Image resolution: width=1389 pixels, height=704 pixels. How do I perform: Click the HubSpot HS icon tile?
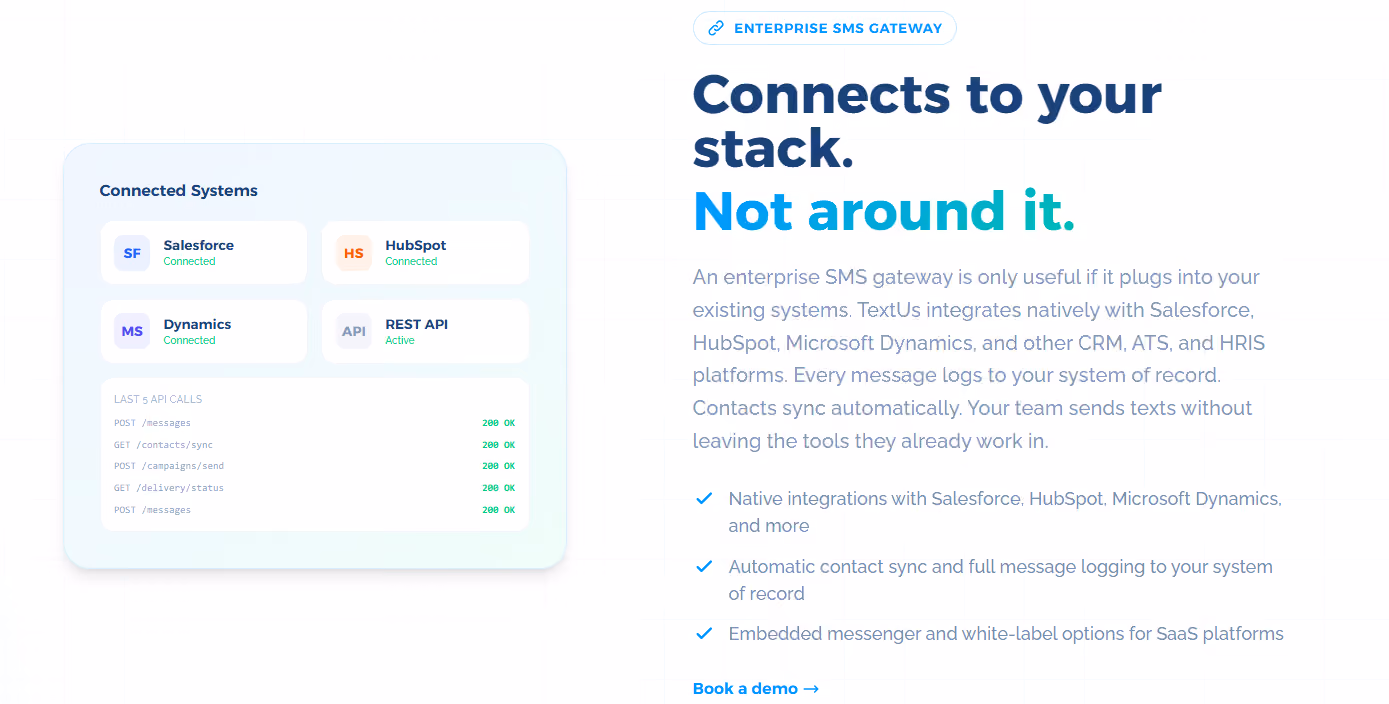click(354, 253)
